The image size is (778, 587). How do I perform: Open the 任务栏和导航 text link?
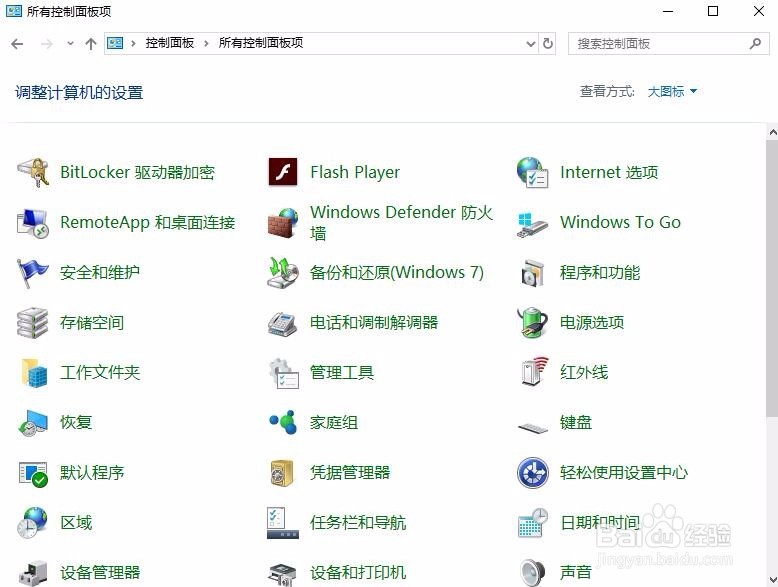pos(358,523)
